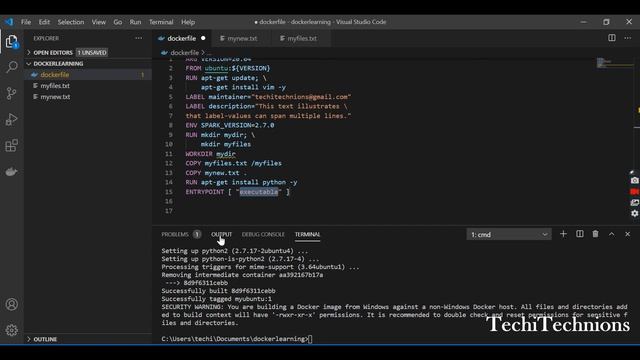This screenshot has height=360, width=640.
Task: Click the gallery icon in recorder overlay
Action: click(634, 202)
